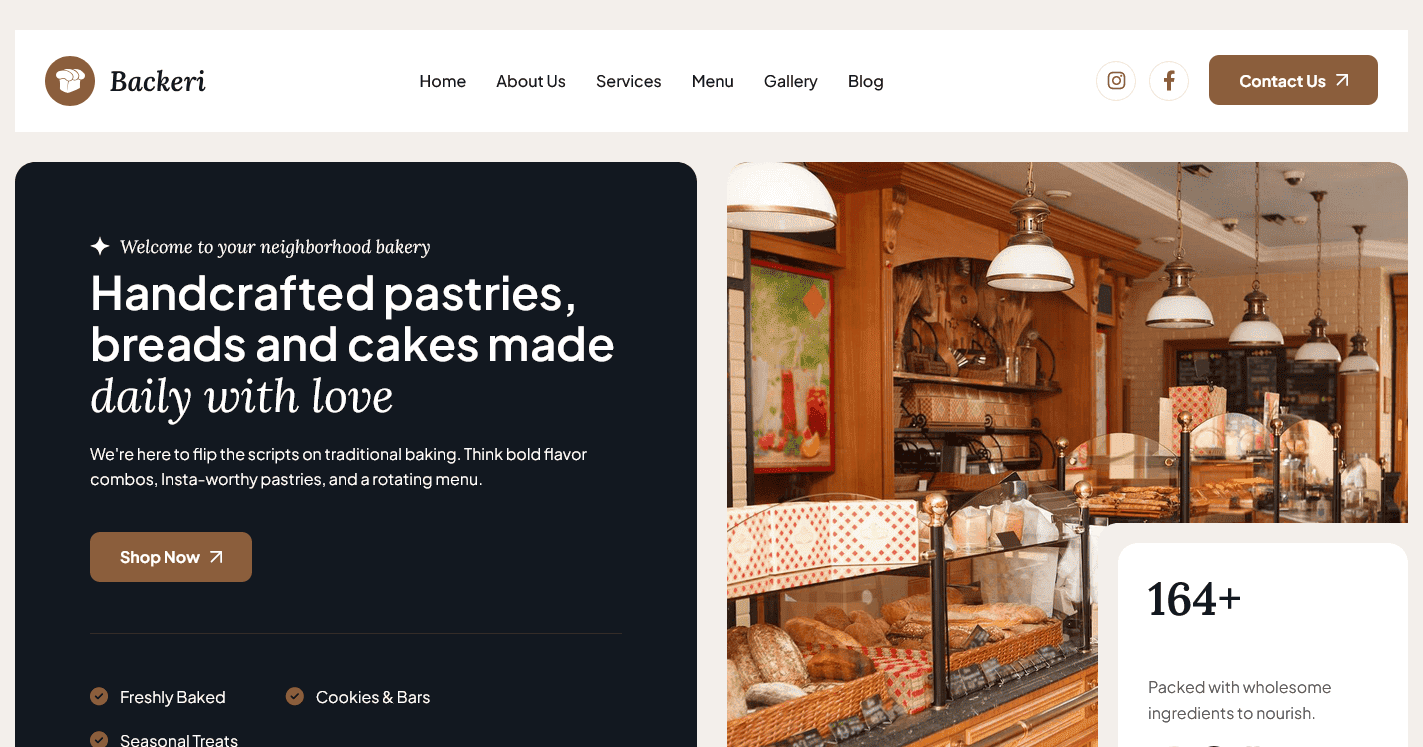Click the Contact Us button
The width and height of the screenshot is (1423, 747).
[1293, 80]
